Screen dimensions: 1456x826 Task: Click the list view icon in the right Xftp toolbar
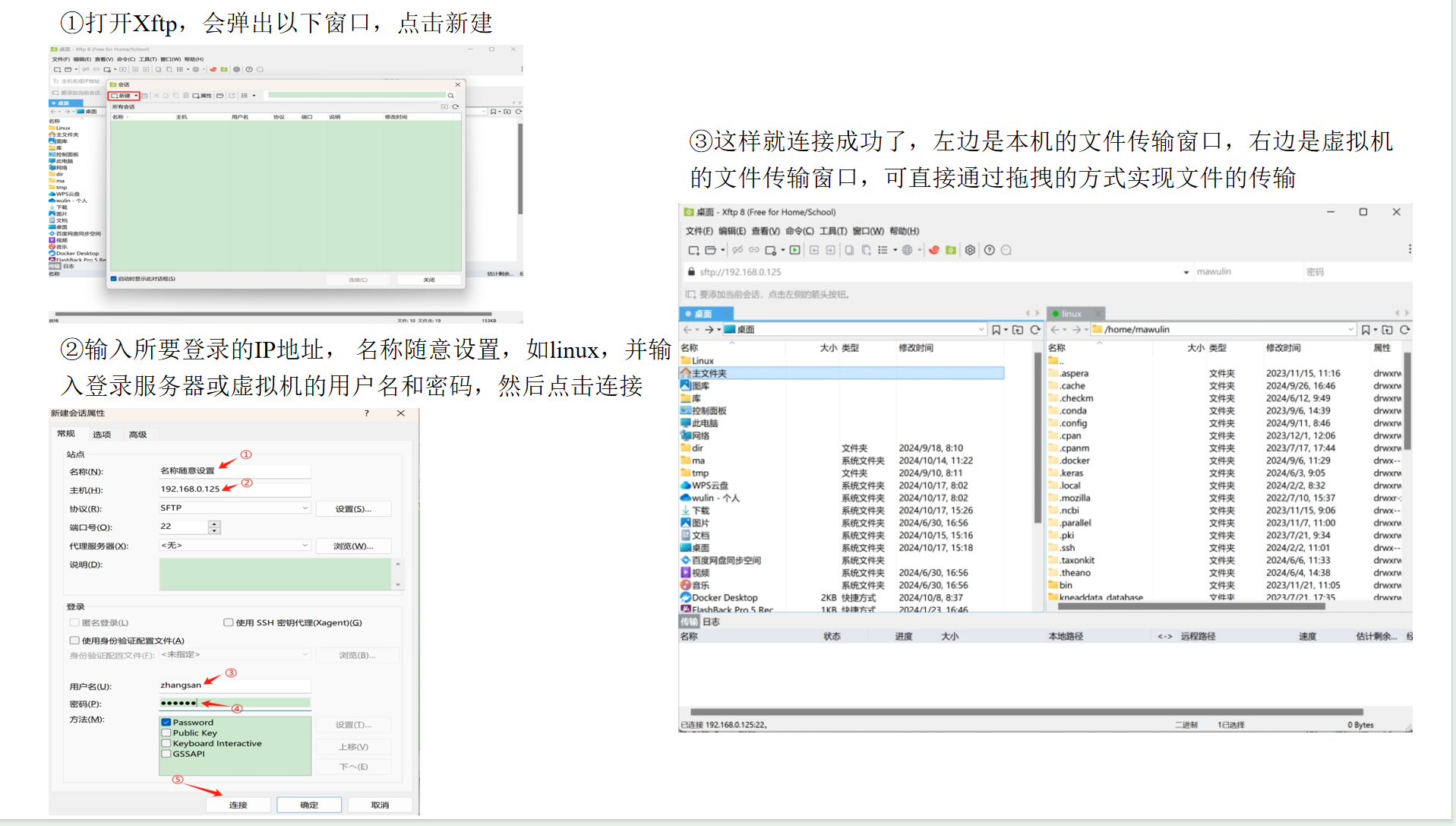[883, 250]
